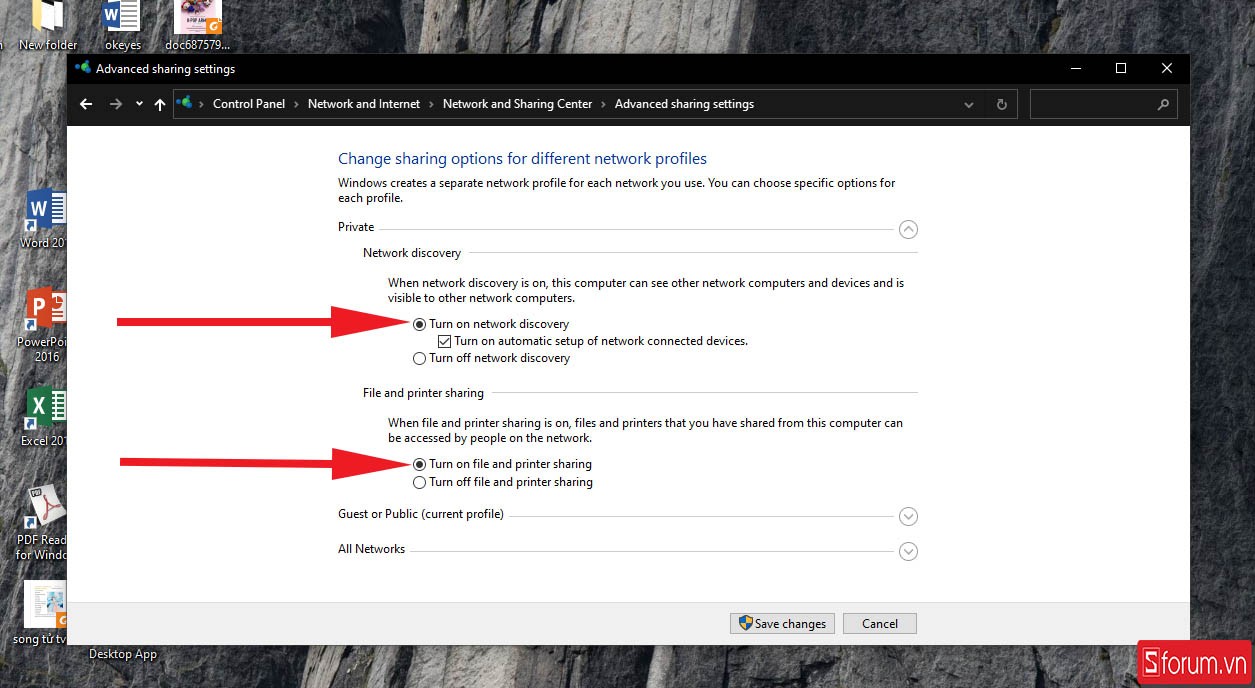The height and width of the screenshot is (688, 1255).
Task: Click the Up one level arrow
Action: (160, 104)
